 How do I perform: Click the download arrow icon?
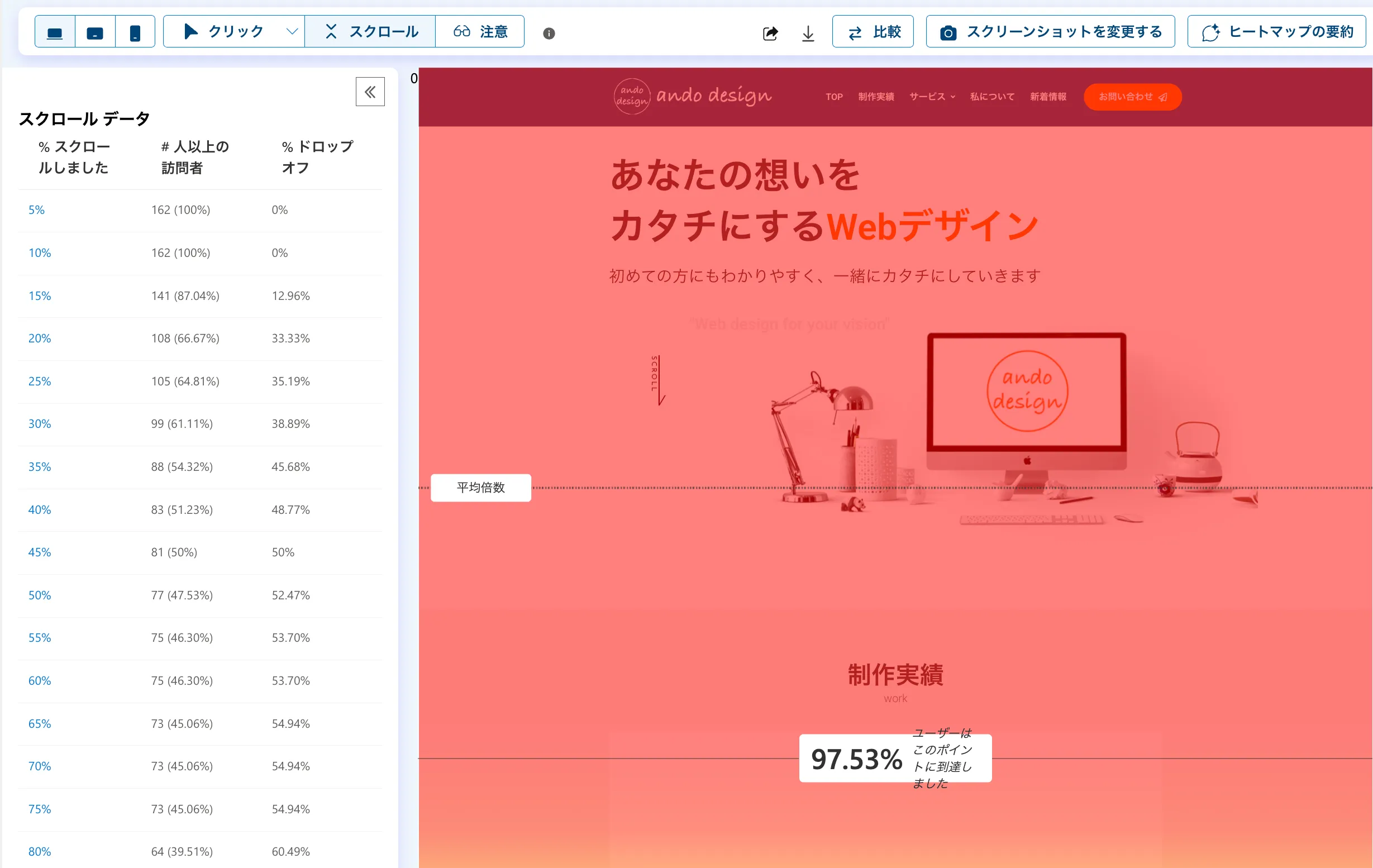coord(807,33)
